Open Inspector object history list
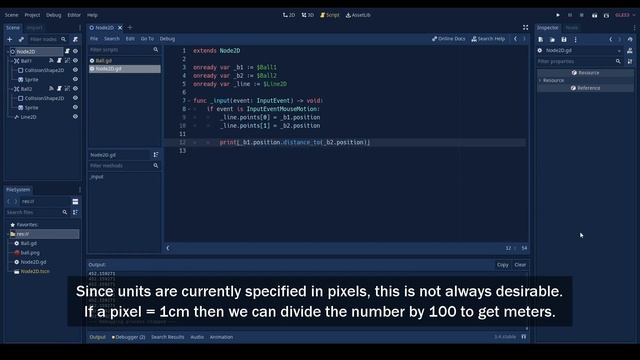Screen dimensions: 640x360 click(x=630, y=40)
